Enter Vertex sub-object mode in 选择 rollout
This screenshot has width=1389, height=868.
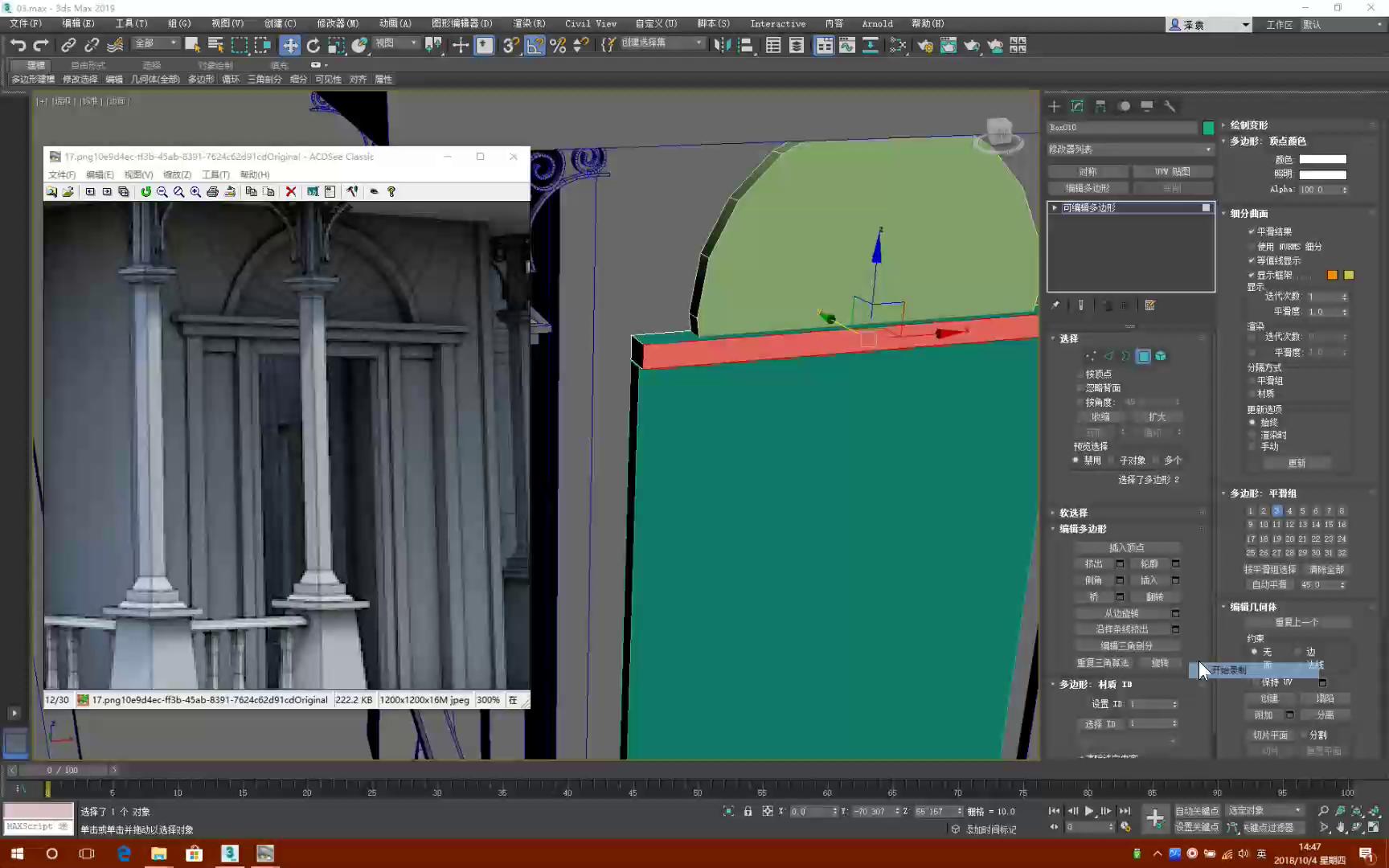pos(1092,355)
